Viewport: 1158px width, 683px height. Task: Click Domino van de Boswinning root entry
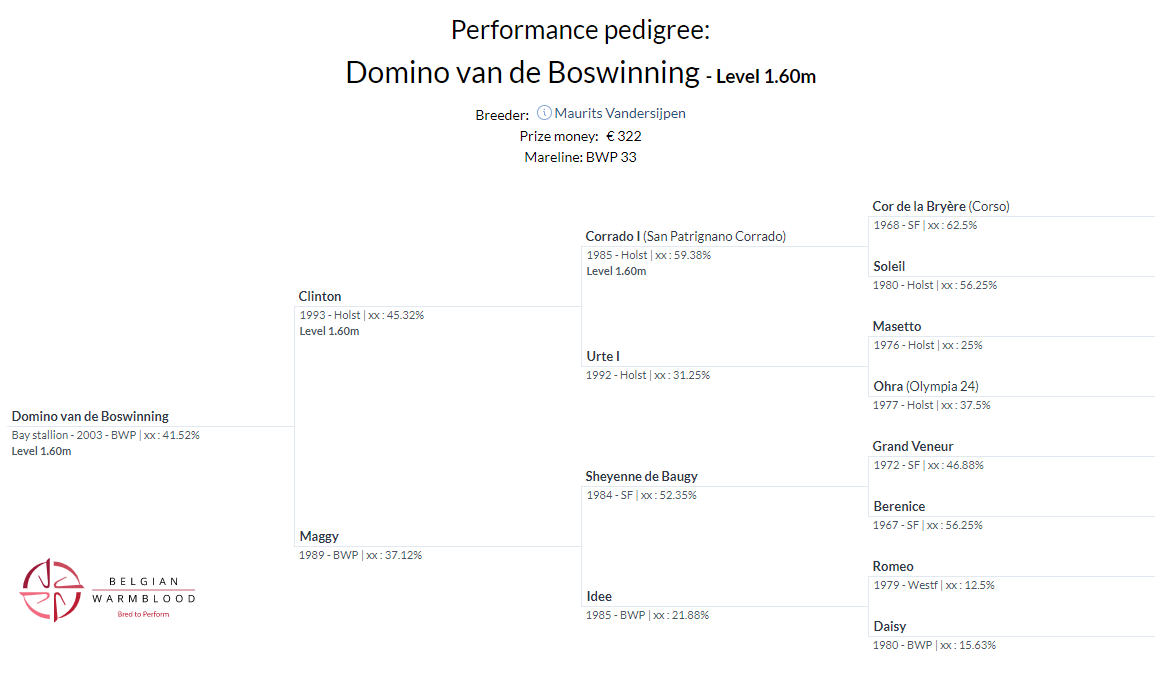click(x=90, y=417)
